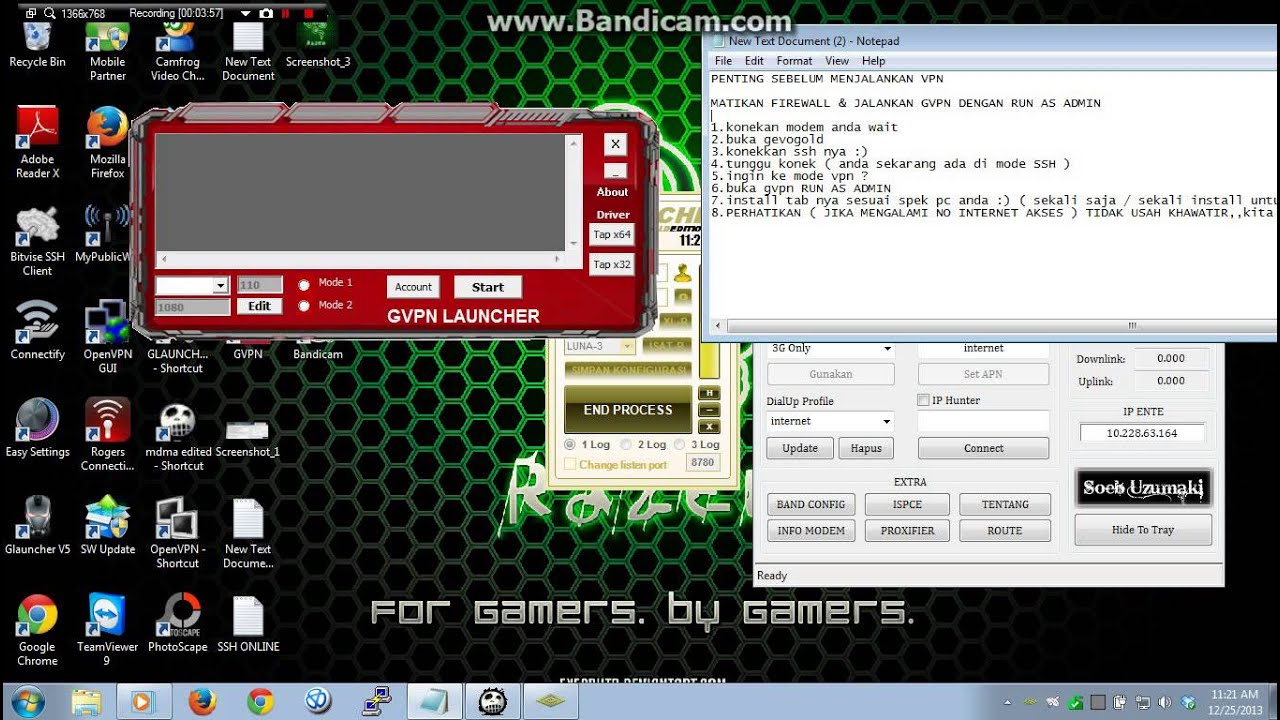Click Edit button in GVPN Launcher

coord(259,306)
